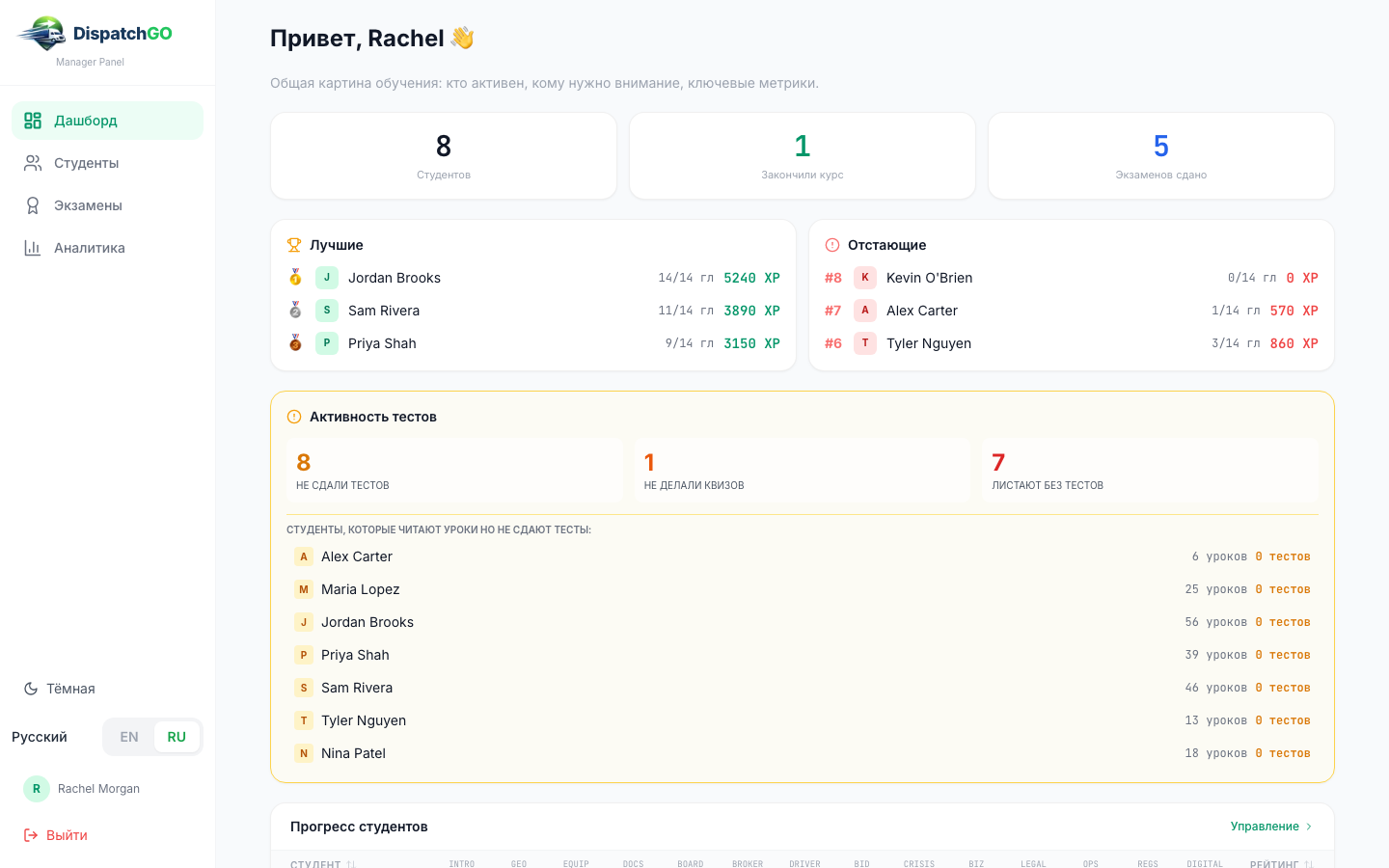Click the "1 Закончили курс" stat card
Image resolution: width=1389 pixels, height=868 pixels.
point(803,156)
